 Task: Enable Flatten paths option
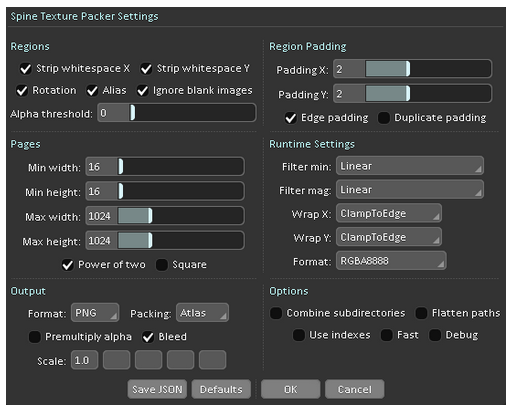pyautogui.click(x=421, y=313)
